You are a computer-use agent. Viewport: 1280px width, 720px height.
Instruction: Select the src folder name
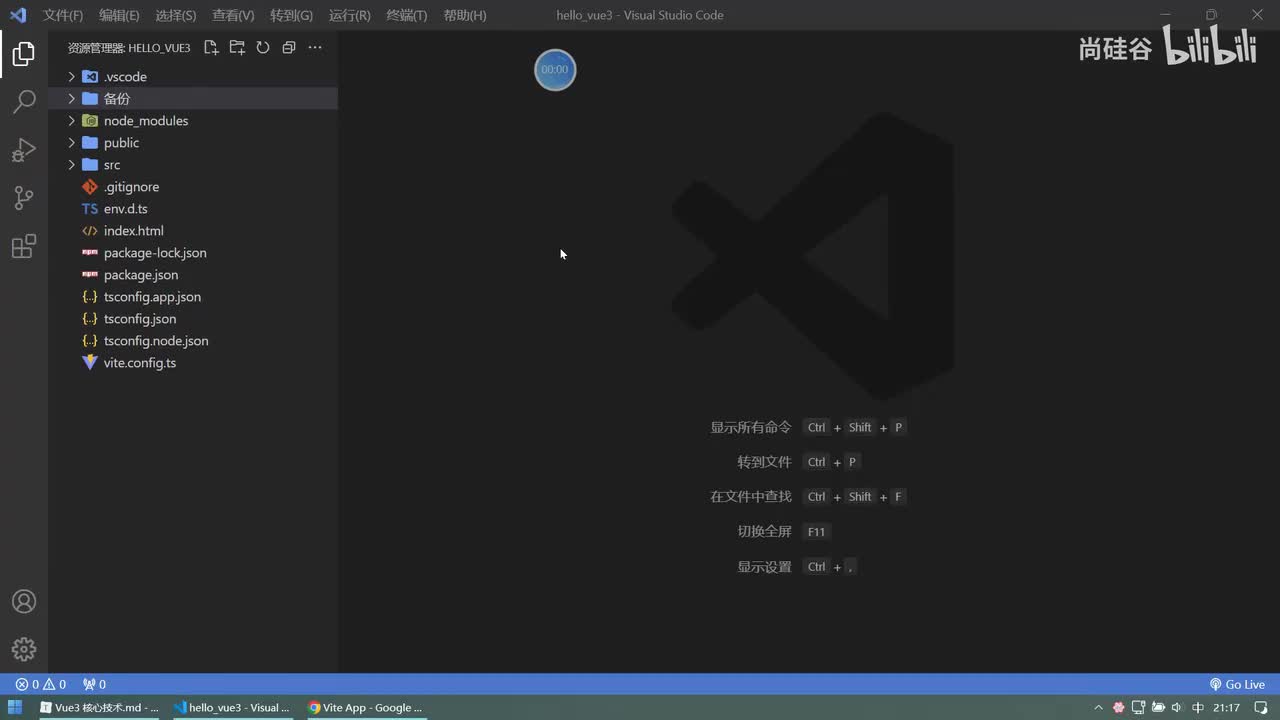pos(112,165)
